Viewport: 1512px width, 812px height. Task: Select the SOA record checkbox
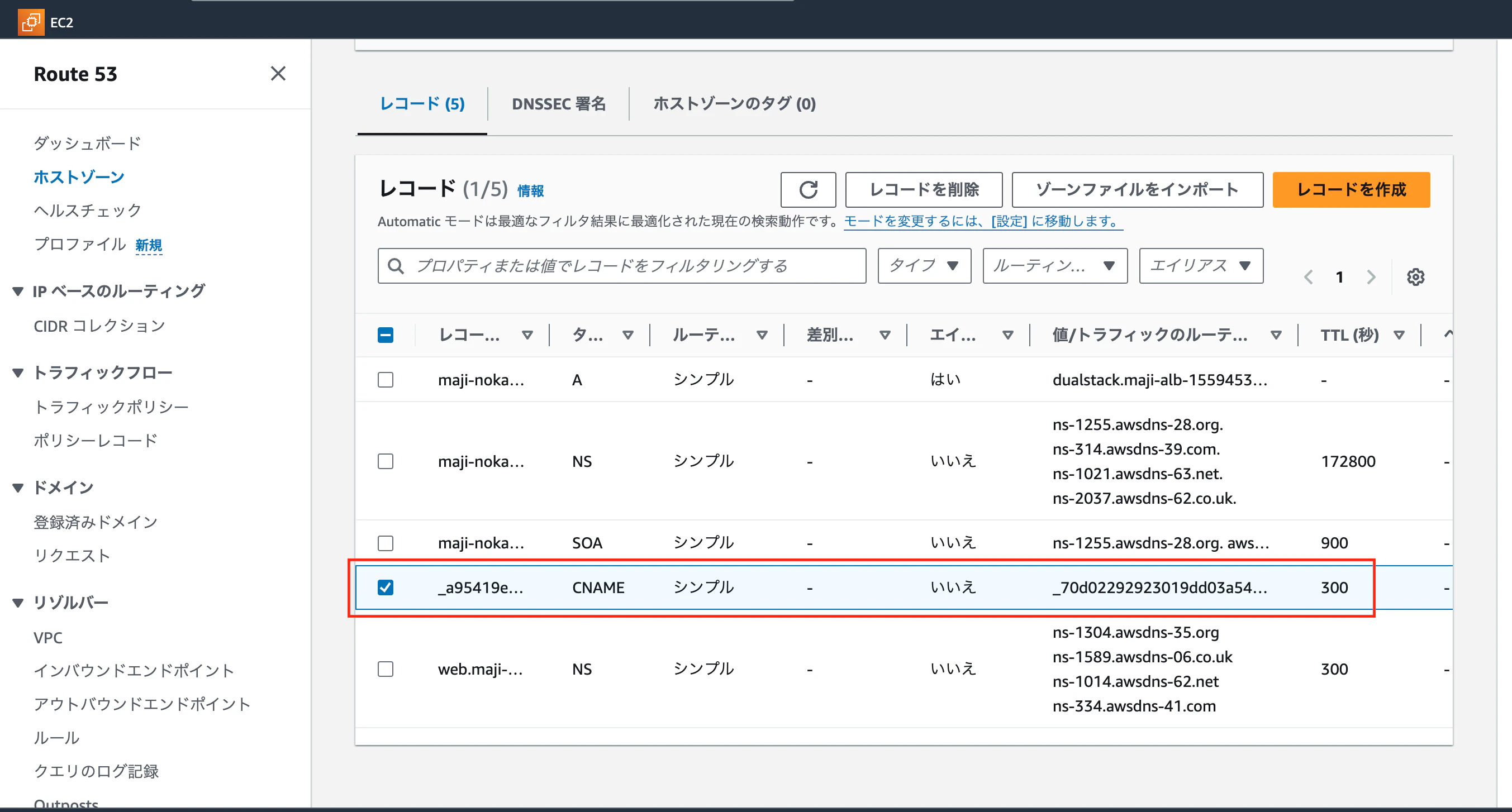[386, 543]
